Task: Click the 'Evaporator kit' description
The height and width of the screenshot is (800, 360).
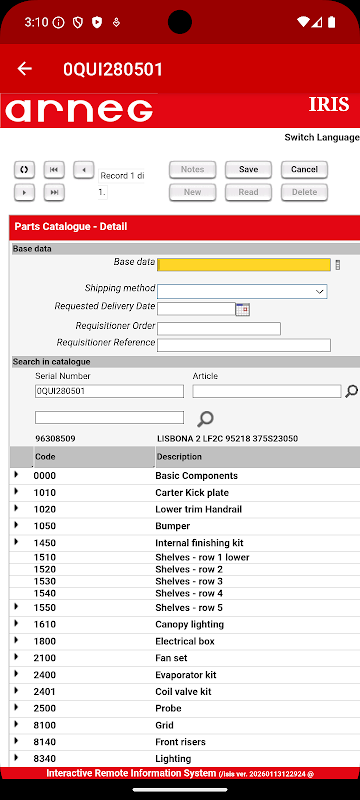Action: 186,674
